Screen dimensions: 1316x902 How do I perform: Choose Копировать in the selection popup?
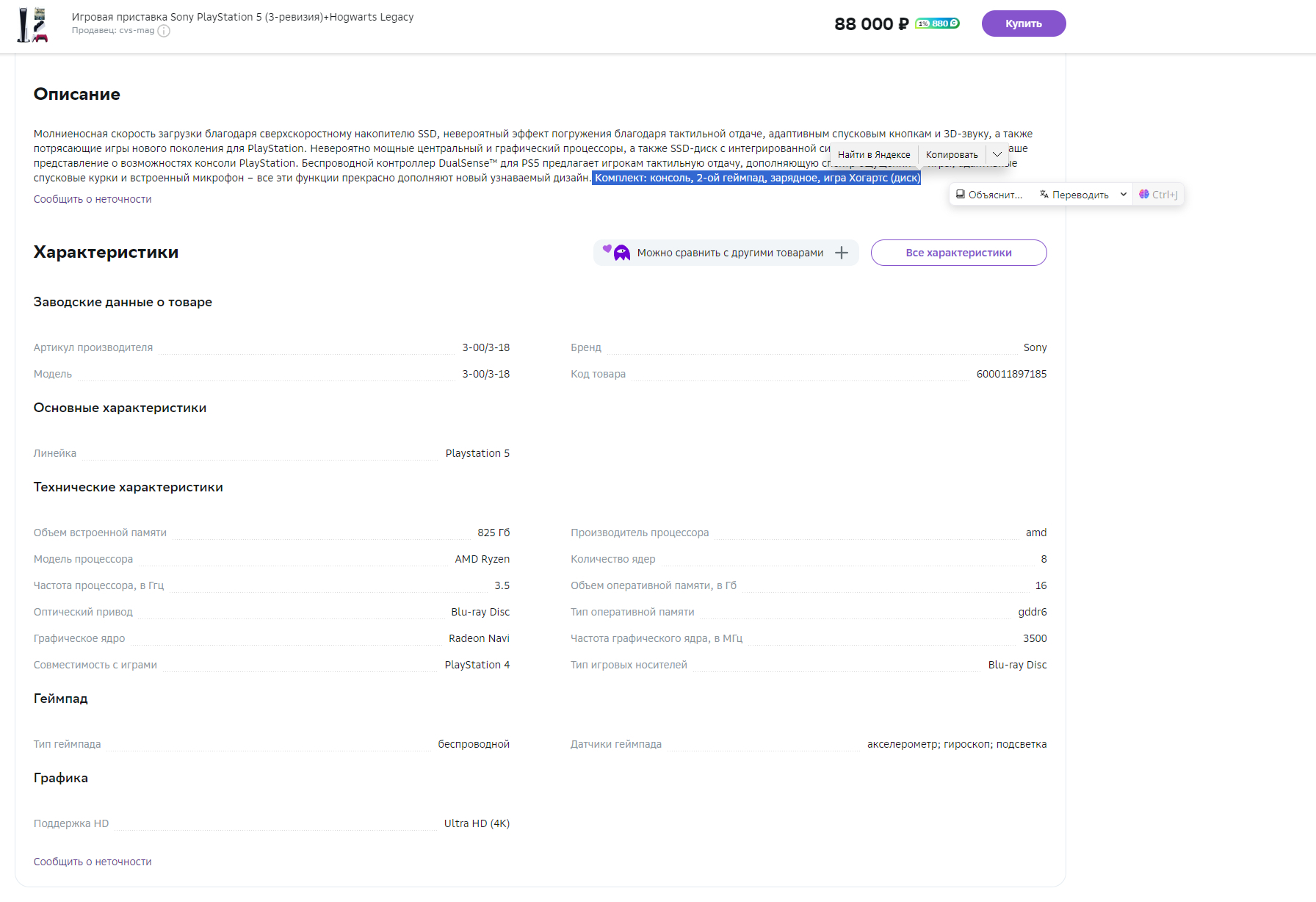point(952,154)
